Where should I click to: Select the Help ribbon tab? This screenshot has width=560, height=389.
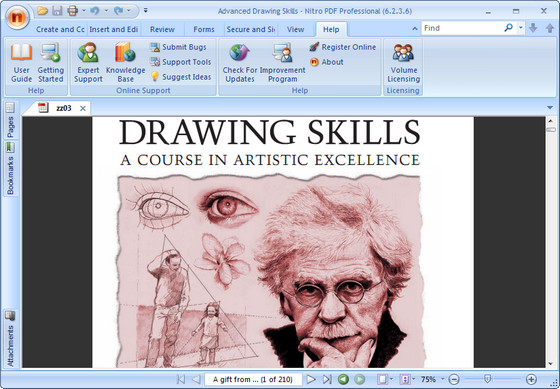tap(331, 30)
